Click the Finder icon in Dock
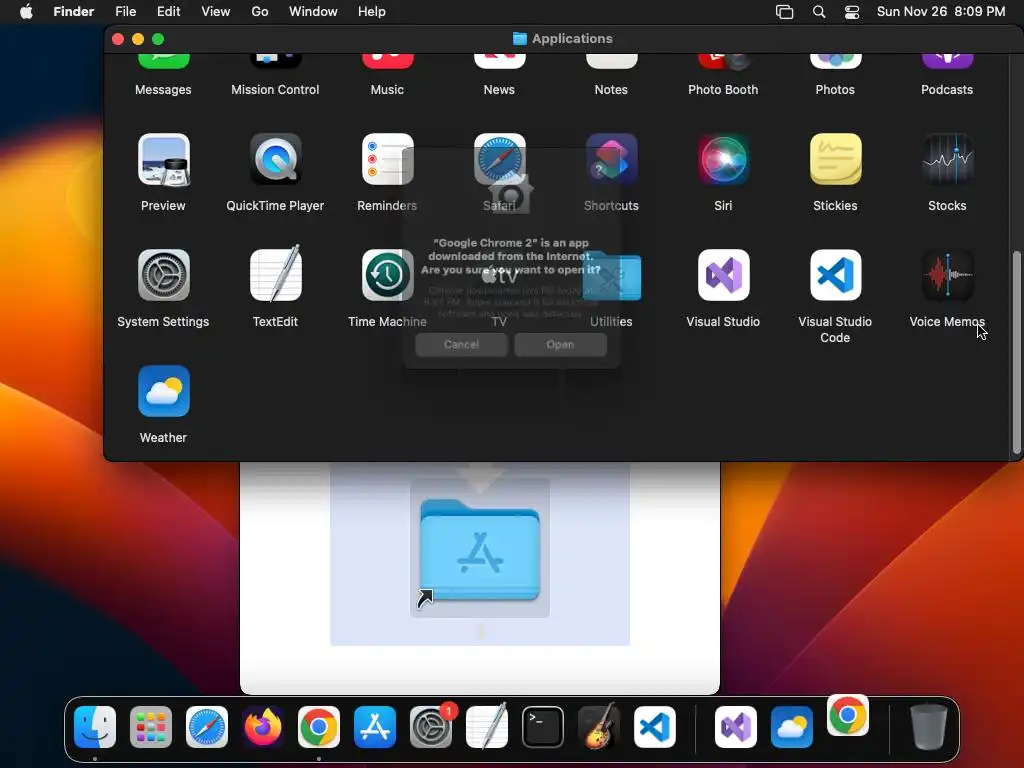Screen dimensions: 1024x768 click(x=95, y=727)
